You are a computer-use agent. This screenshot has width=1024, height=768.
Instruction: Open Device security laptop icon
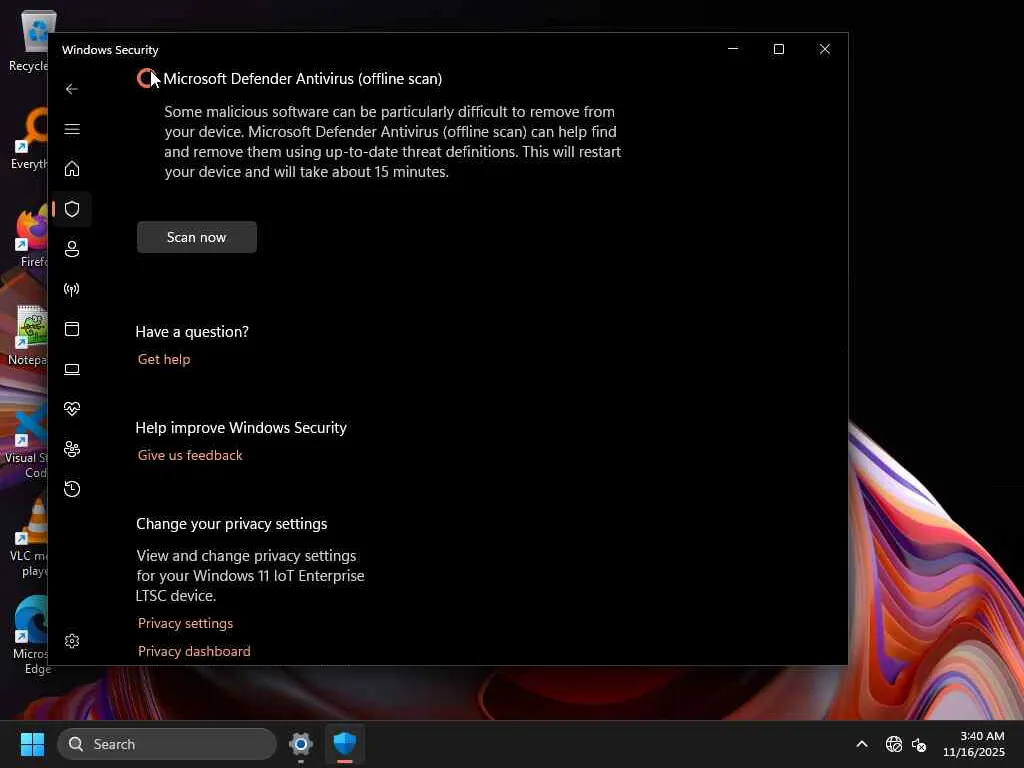pos(72,370)
